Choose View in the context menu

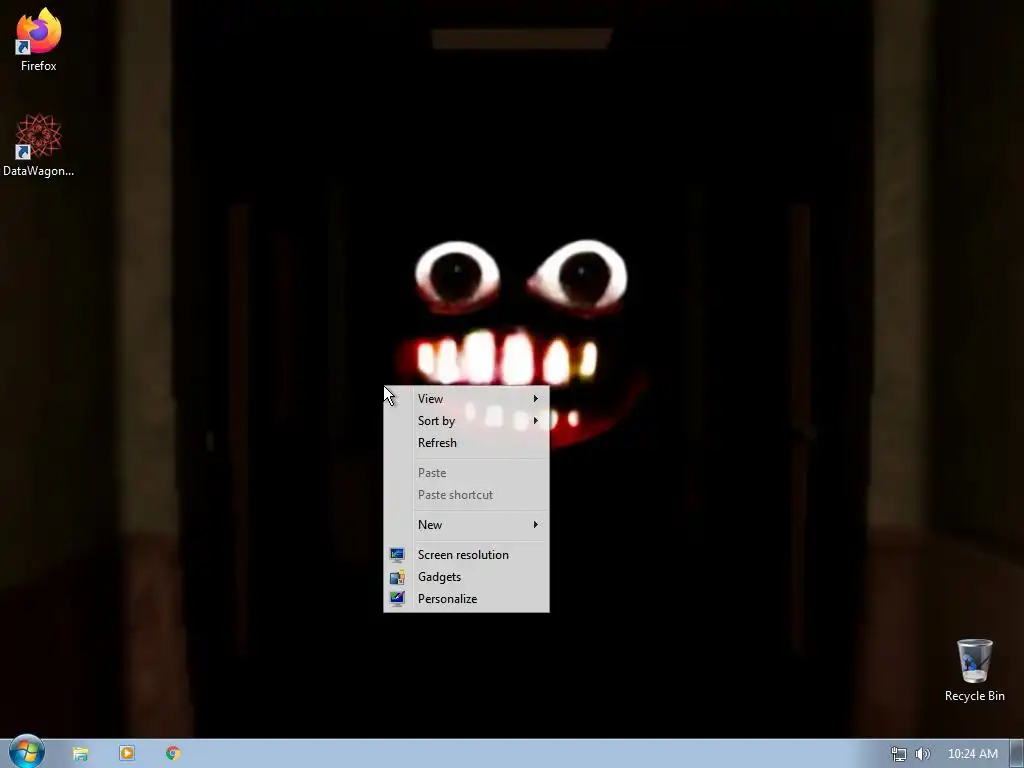pyautogui.click(x=466, y=398)
